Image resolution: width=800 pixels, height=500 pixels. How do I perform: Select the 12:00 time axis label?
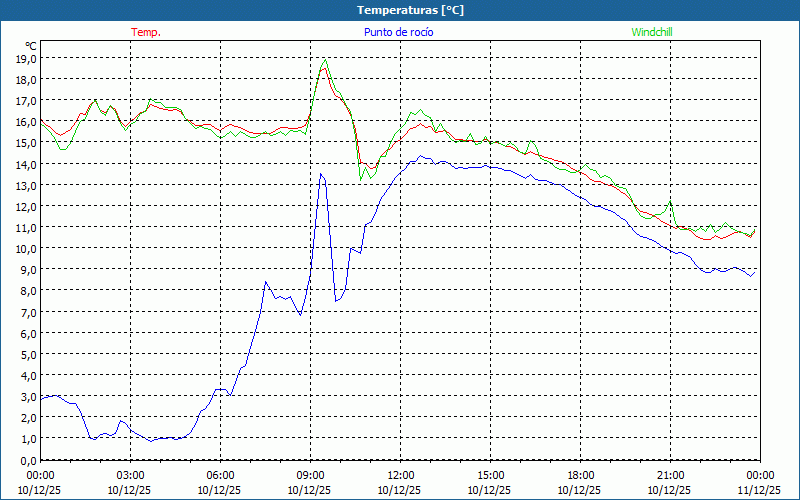400,475
